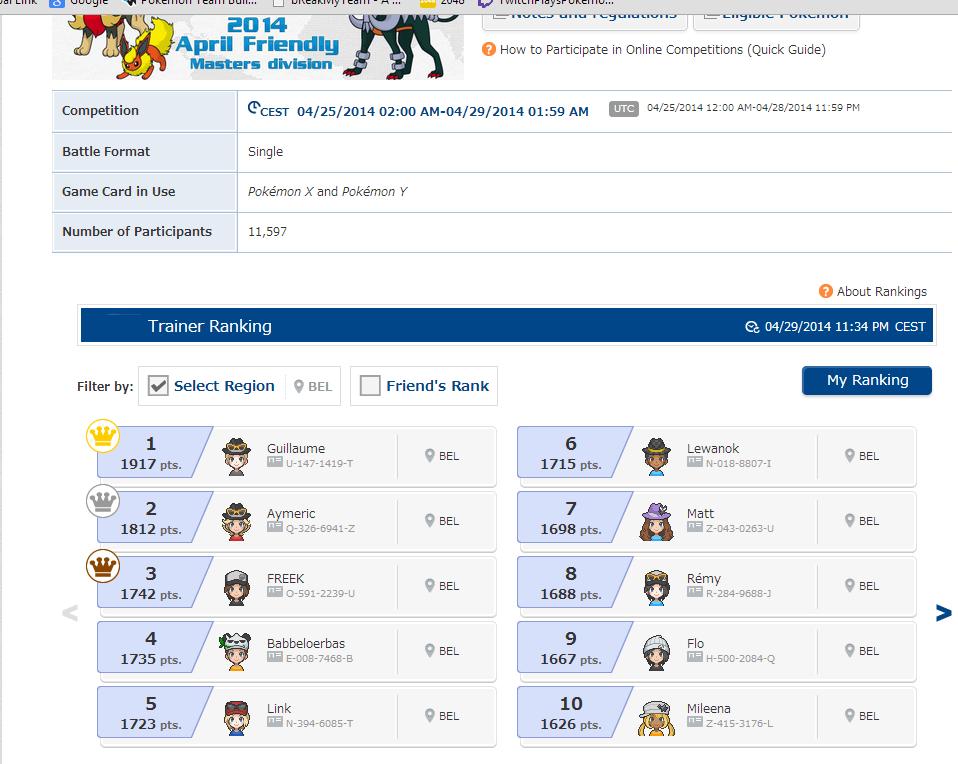Go to previous ranking page arrow
The image size is (958, 764).
[x=70, y=612]
